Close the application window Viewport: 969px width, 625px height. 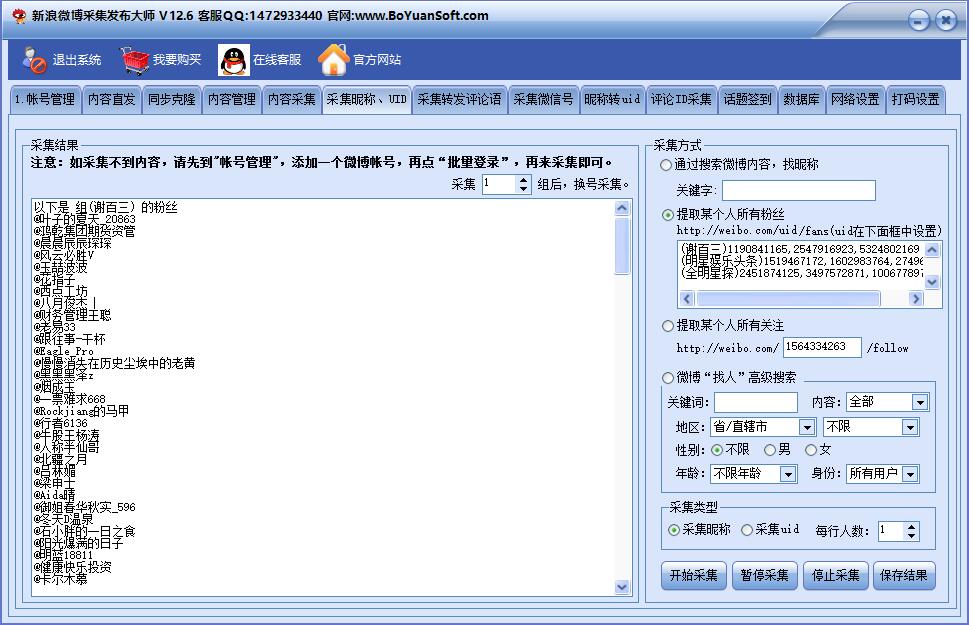click(x=946, y=21)
